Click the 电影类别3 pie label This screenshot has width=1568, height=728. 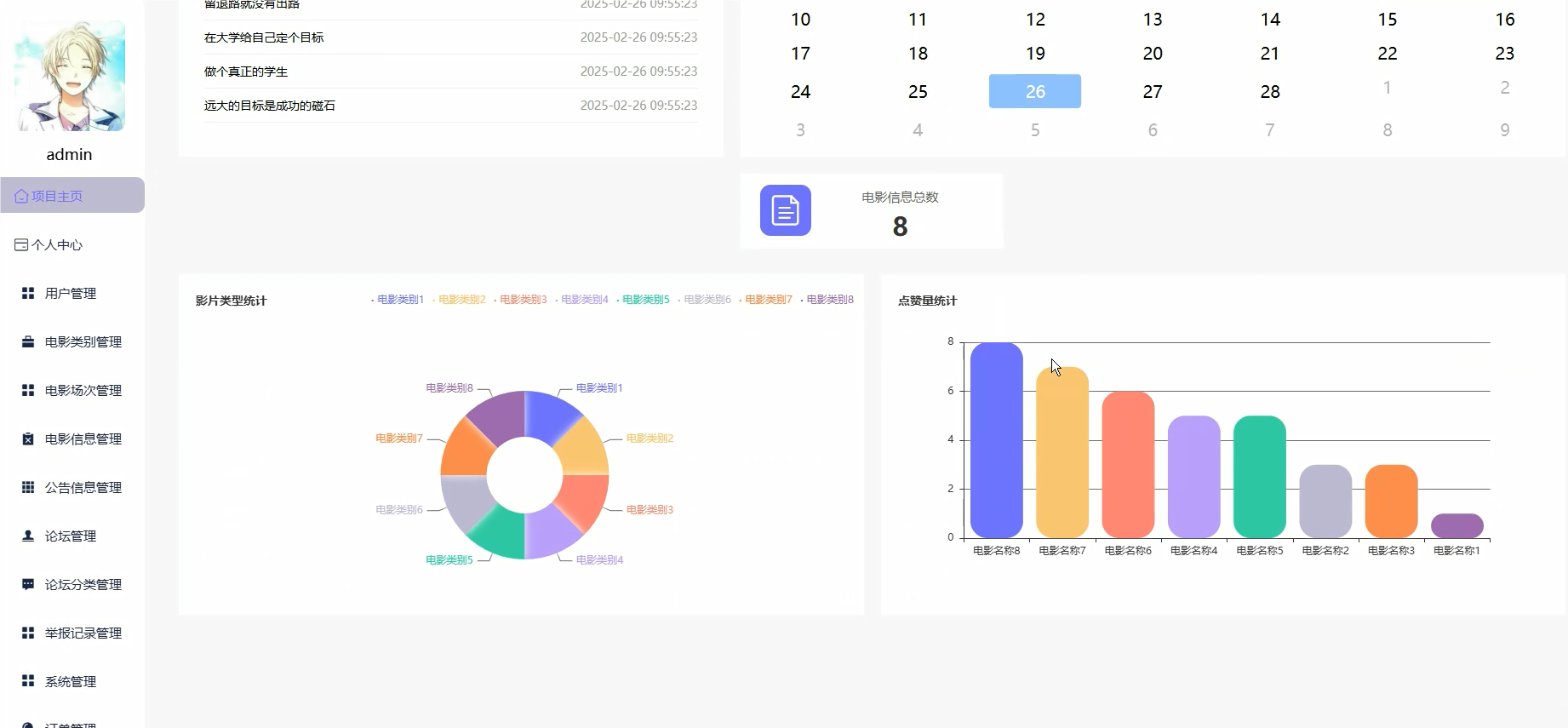coord(650,510)
